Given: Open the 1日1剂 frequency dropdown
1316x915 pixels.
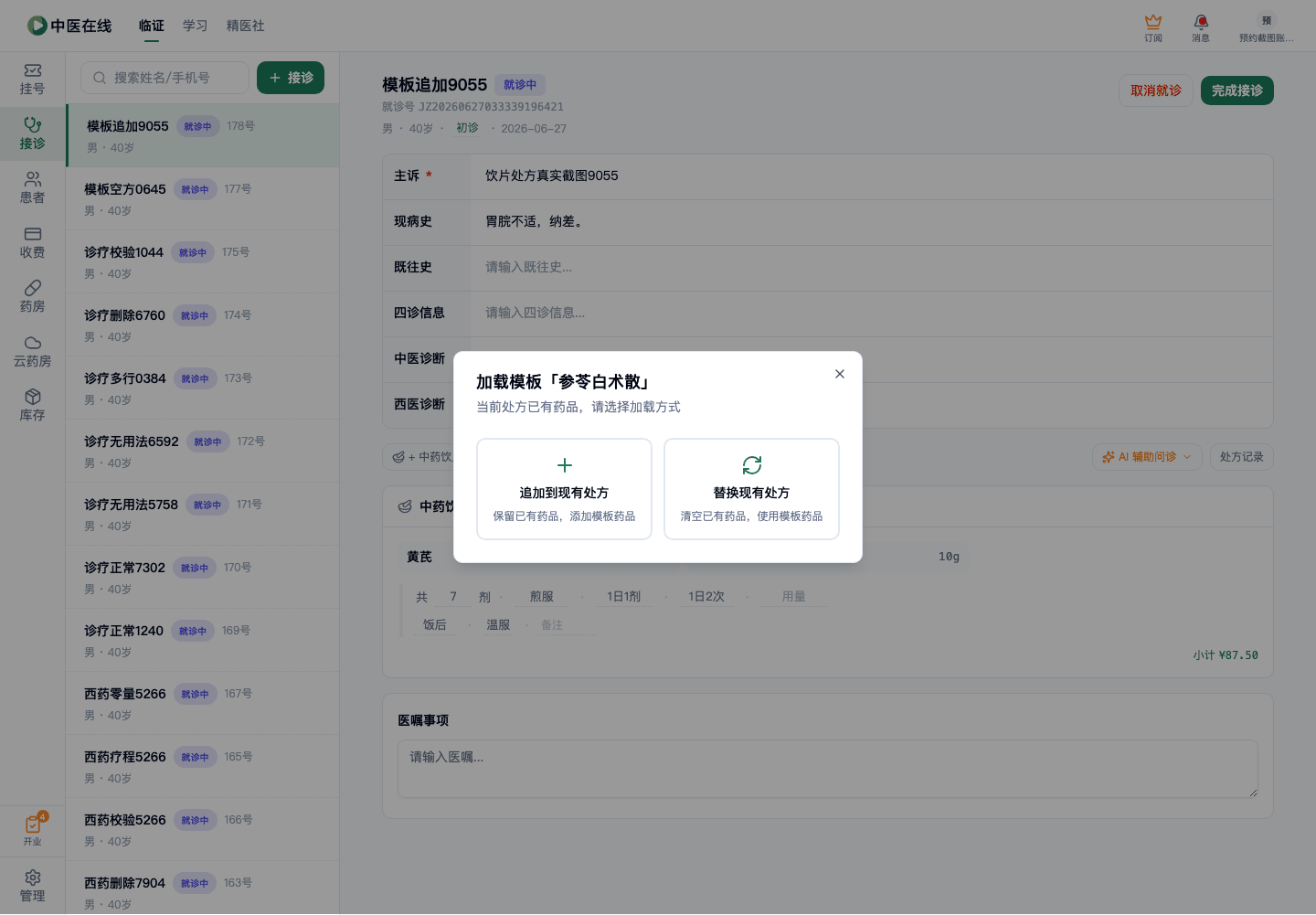Looking at the screenshot, I should click(624, 597).
